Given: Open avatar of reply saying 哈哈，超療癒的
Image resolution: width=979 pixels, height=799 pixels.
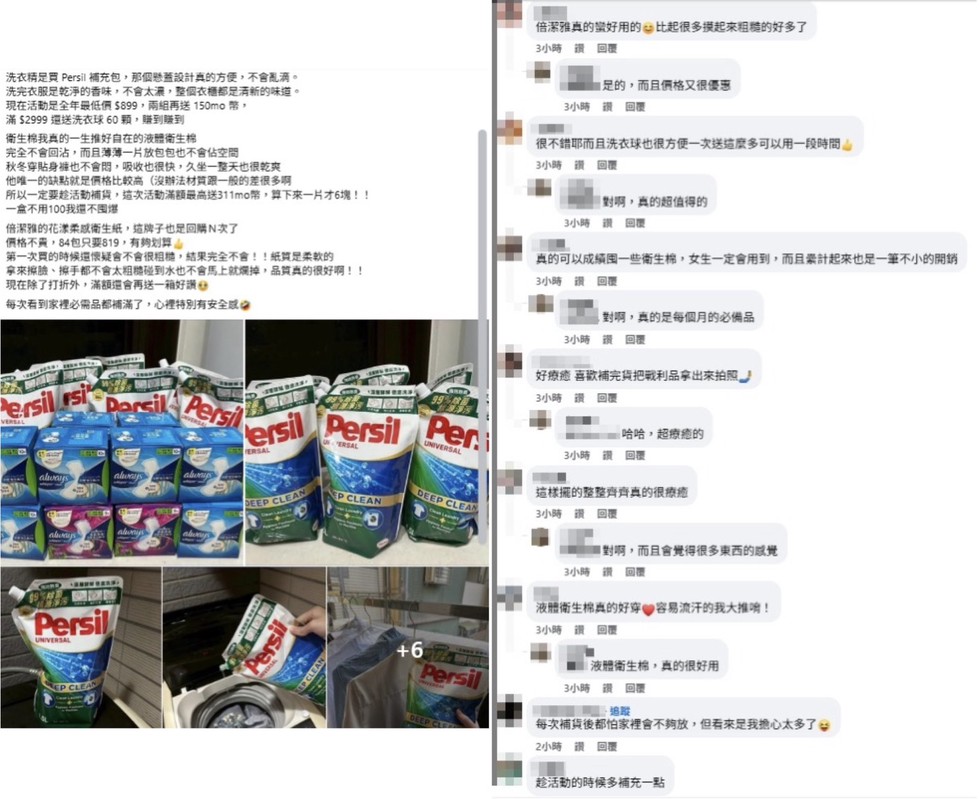Looking at the screenshot, I should point(541,419).
